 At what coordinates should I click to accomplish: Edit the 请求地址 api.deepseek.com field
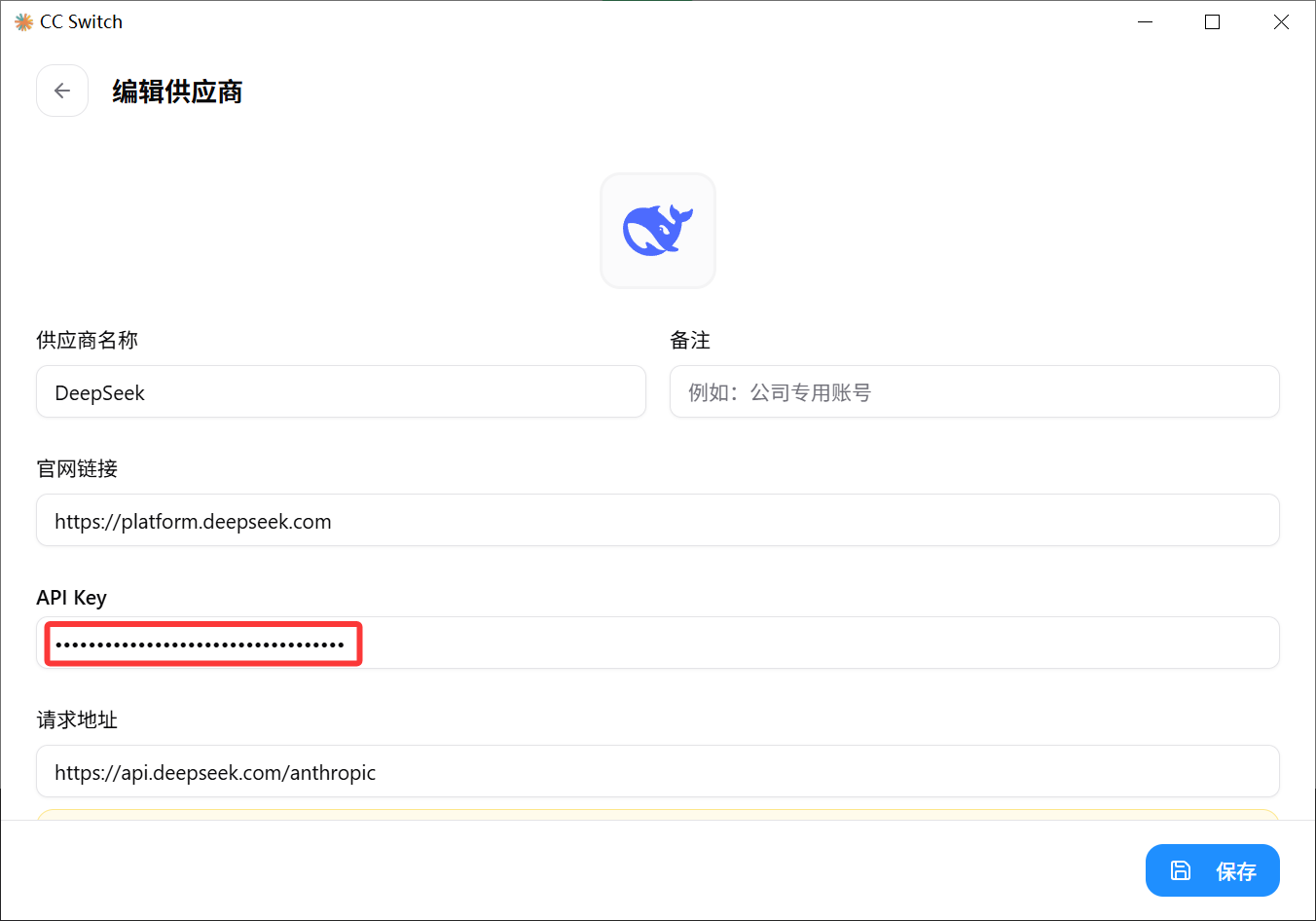click(x=658, y=772)
